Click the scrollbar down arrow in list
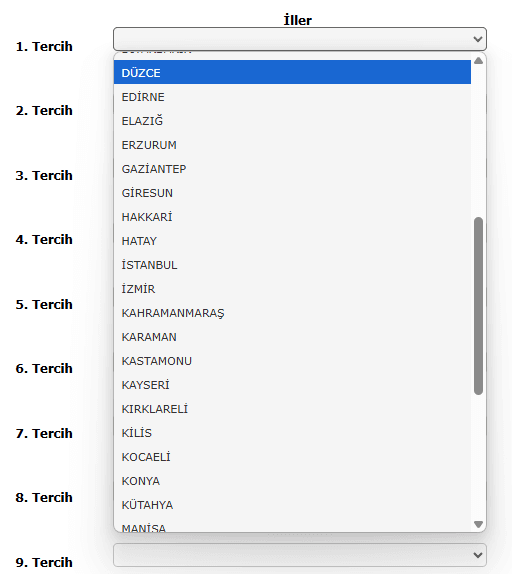512x574 pixels. (x=478, y=524)
